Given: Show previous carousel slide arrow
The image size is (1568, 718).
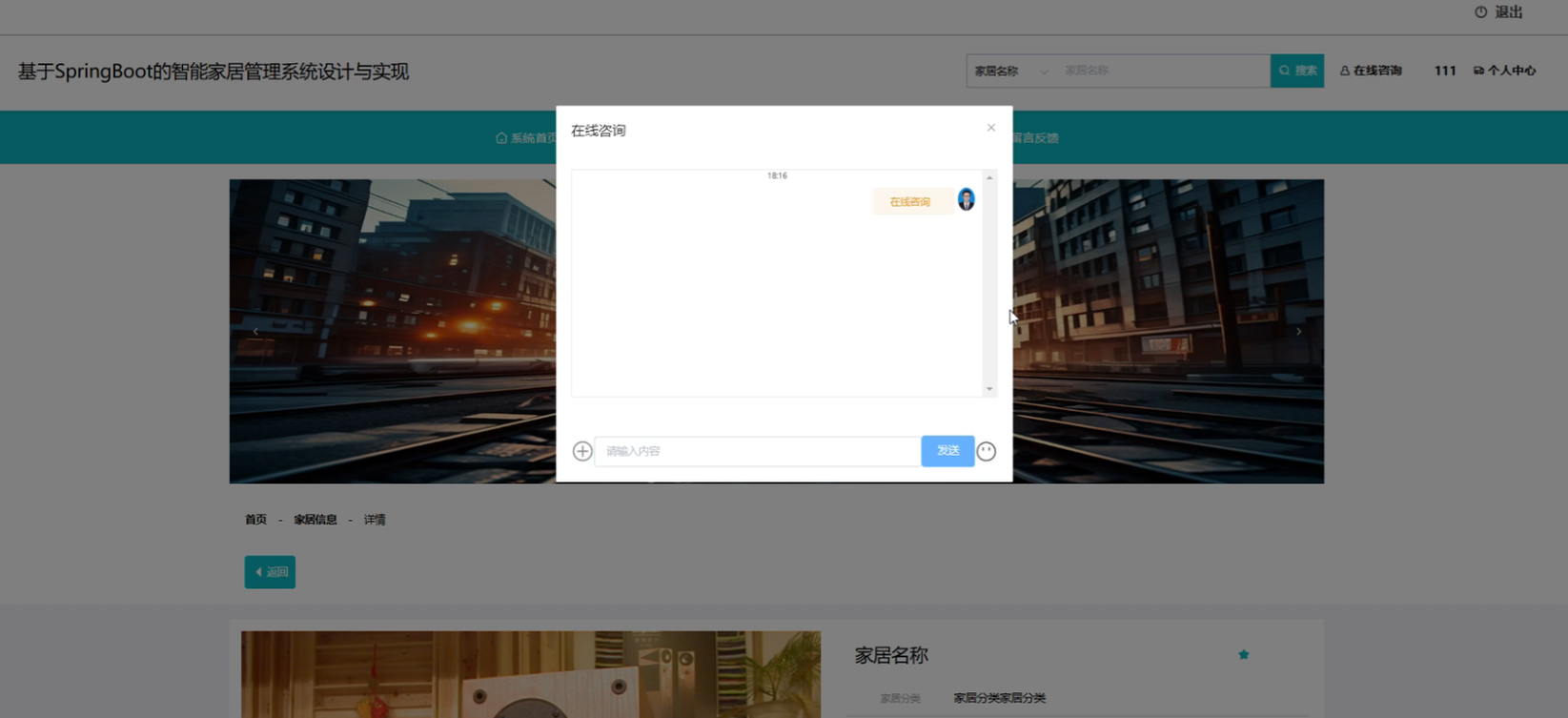Looking at the screenshot, I should (x=255, y=331).
